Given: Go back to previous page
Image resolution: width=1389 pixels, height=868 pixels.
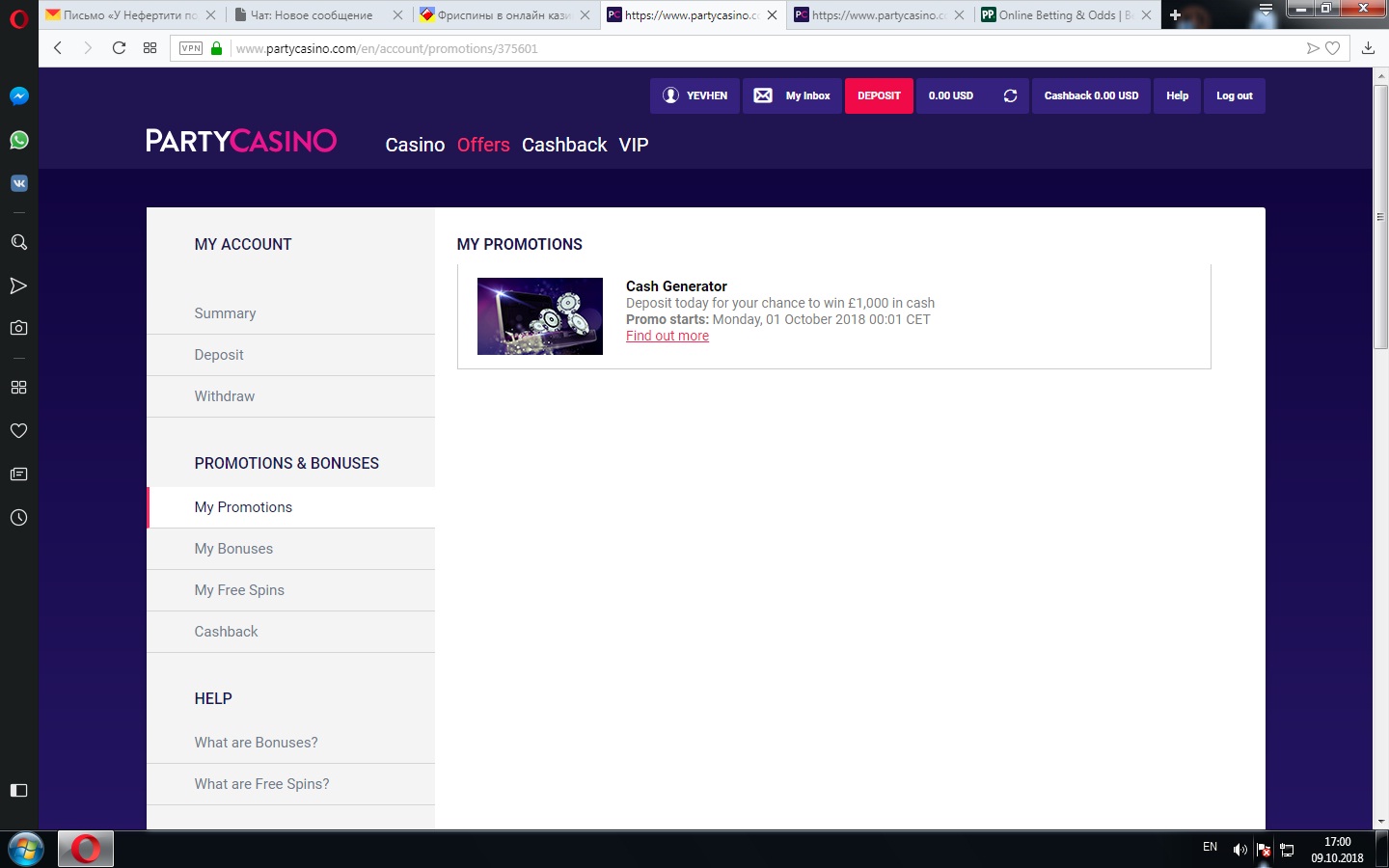Looking at the screenshot, I should tap(58, 48).
